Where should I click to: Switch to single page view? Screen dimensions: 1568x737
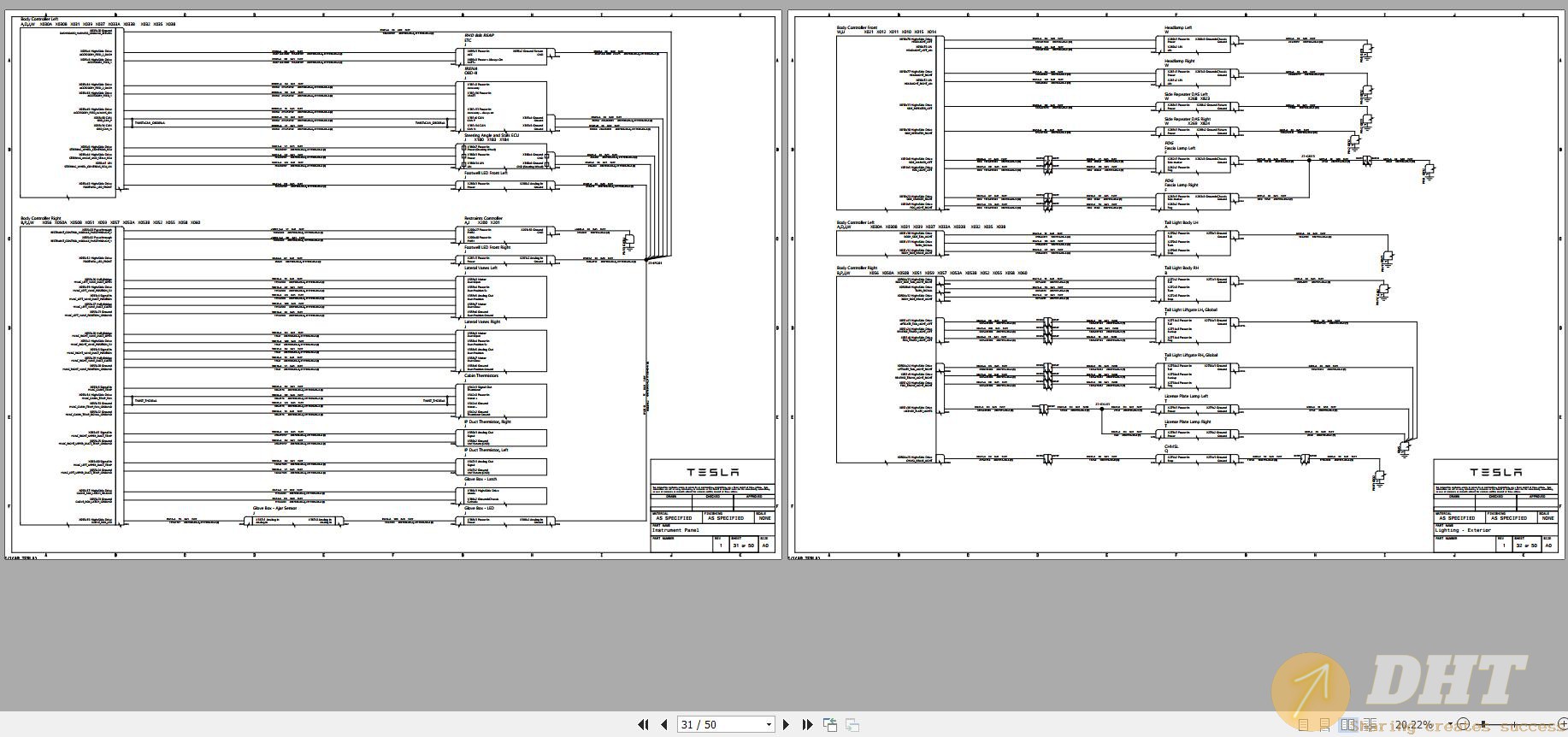[x=1303, y=725]
